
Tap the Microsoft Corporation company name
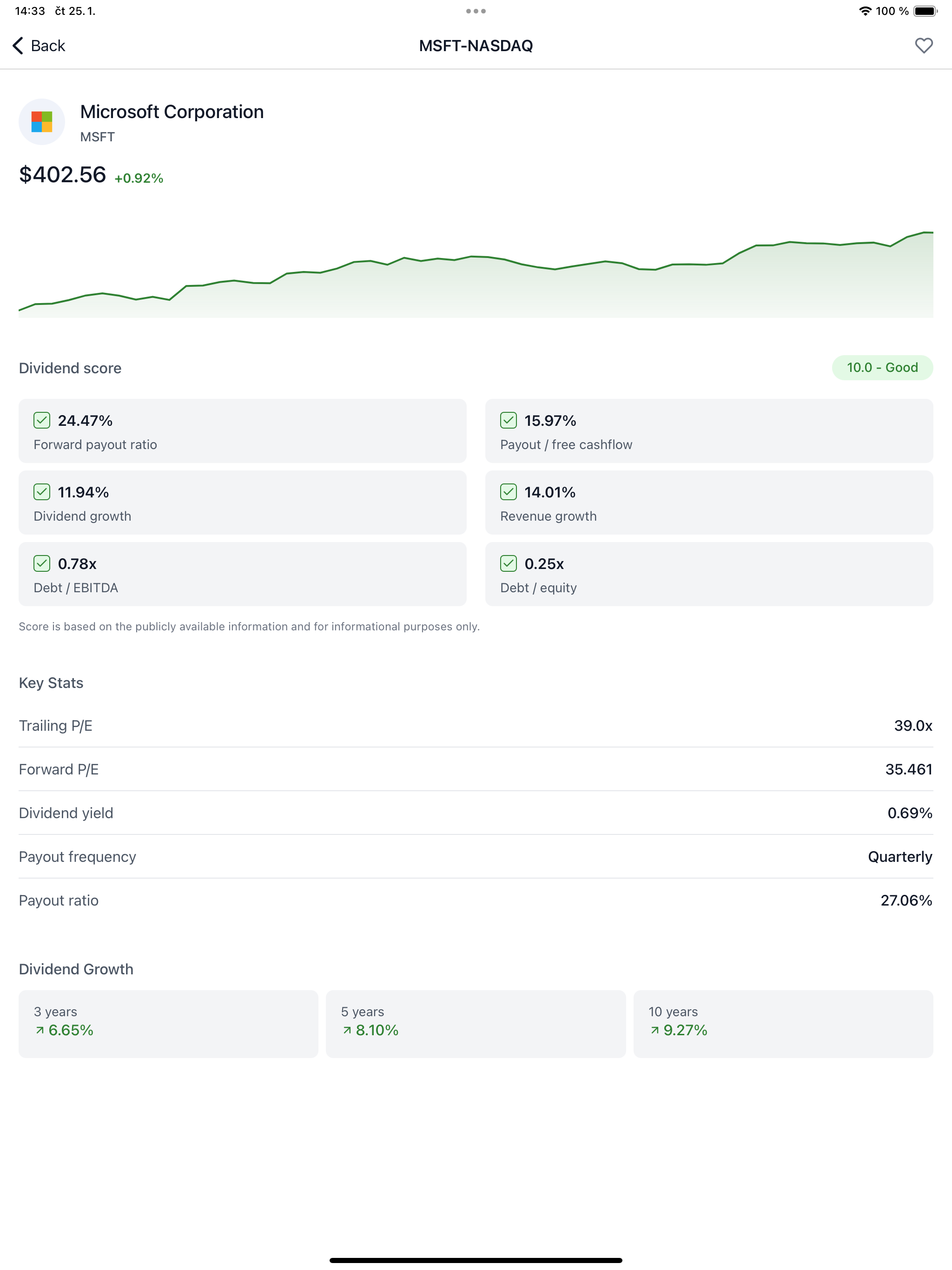point(172,112)
